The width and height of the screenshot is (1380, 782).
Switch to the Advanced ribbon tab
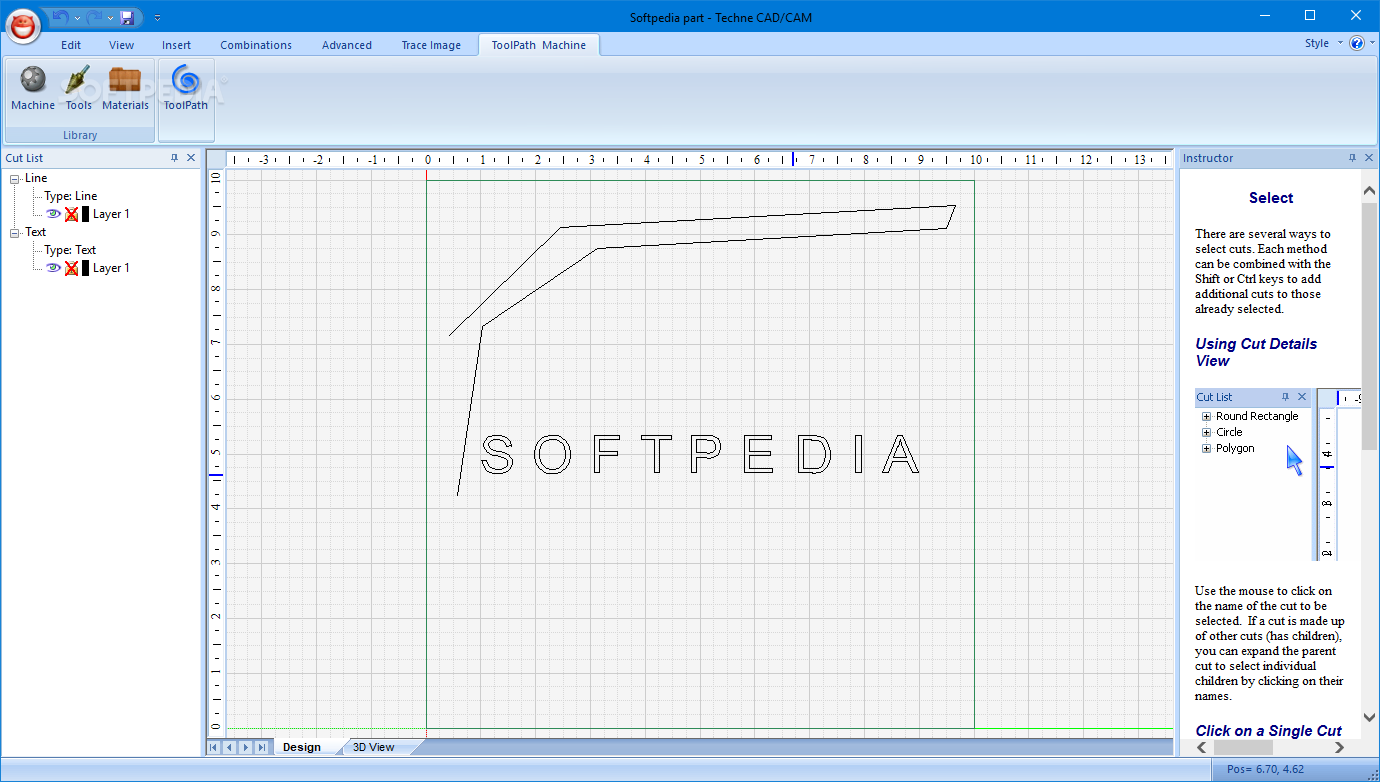click(x=347, y=45)
